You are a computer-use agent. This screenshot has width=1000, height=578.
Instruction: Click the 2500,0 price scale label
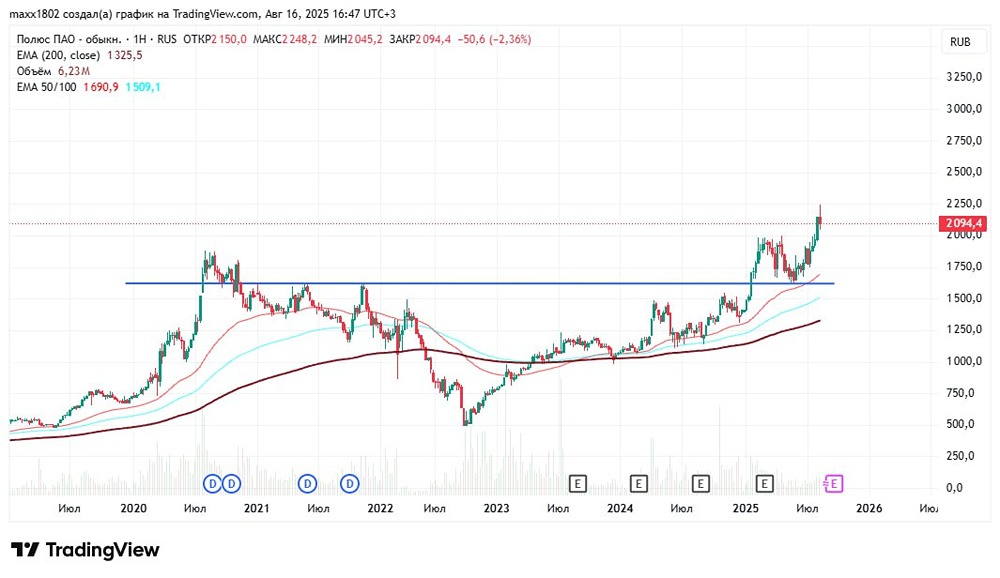[x=964, y=172]
